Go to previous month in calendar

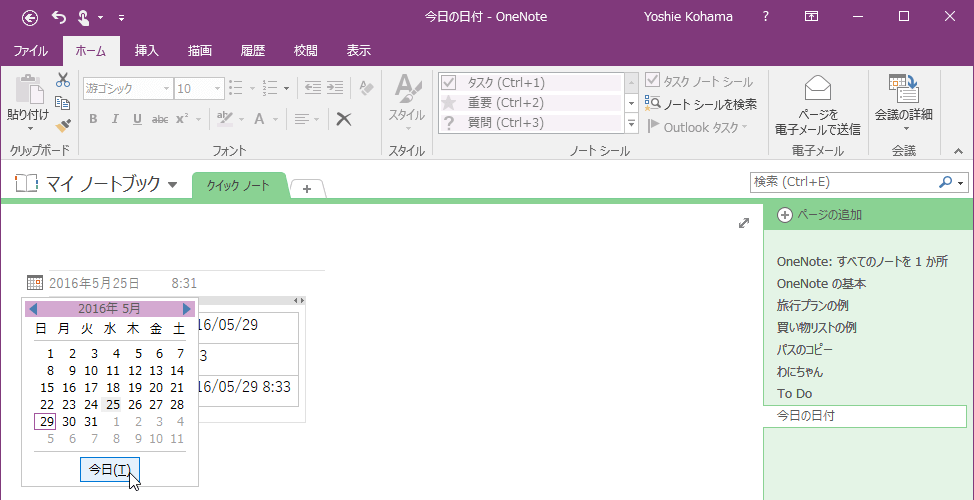coord(33,309)
